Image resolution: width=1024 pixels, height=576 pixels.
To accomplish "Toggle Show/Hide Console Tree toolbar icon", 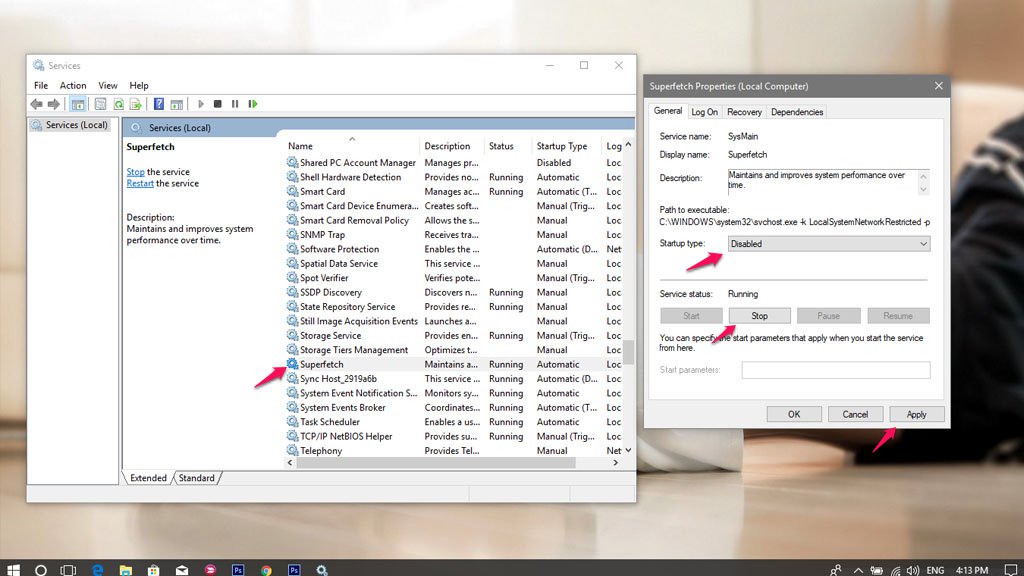I will pos(78,104).
